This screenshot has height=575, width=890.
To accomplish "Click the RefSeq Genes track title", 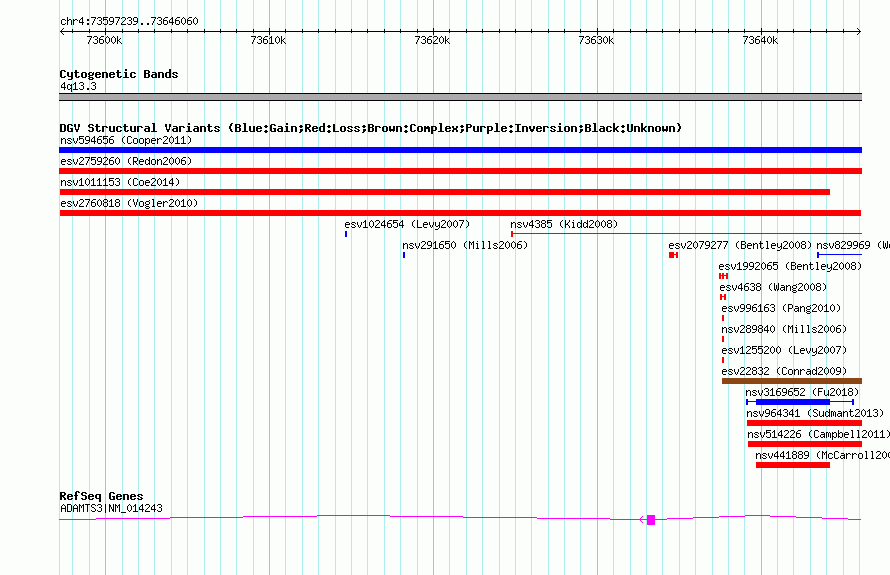I will [101, 496].
